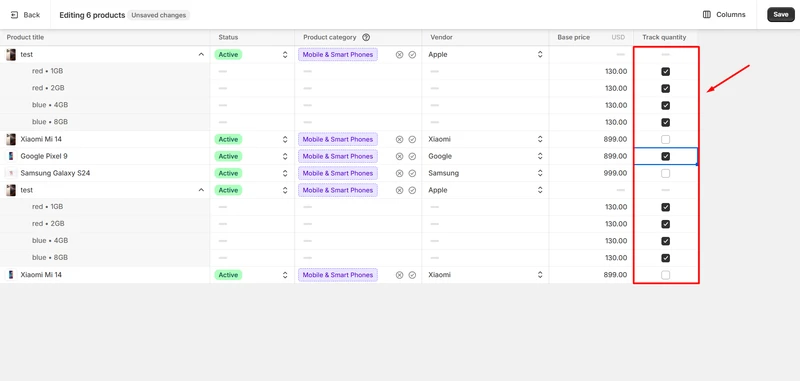This screenshot has height=381, width=800.
Task: Click the Unsaved changes badge
Action: [159, 15]
